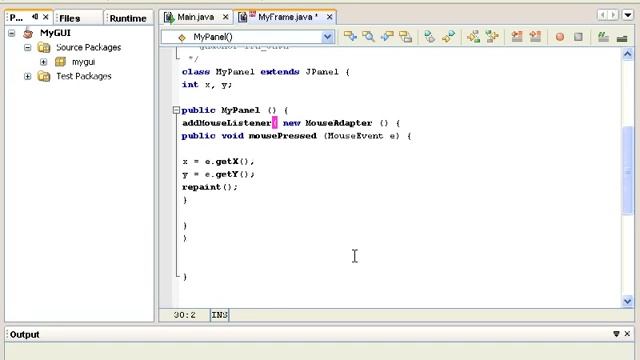The width and height of the screenshot is (640, 360).
Task: Stop macro recording with the gray square
Action: (x=578, y=37)
